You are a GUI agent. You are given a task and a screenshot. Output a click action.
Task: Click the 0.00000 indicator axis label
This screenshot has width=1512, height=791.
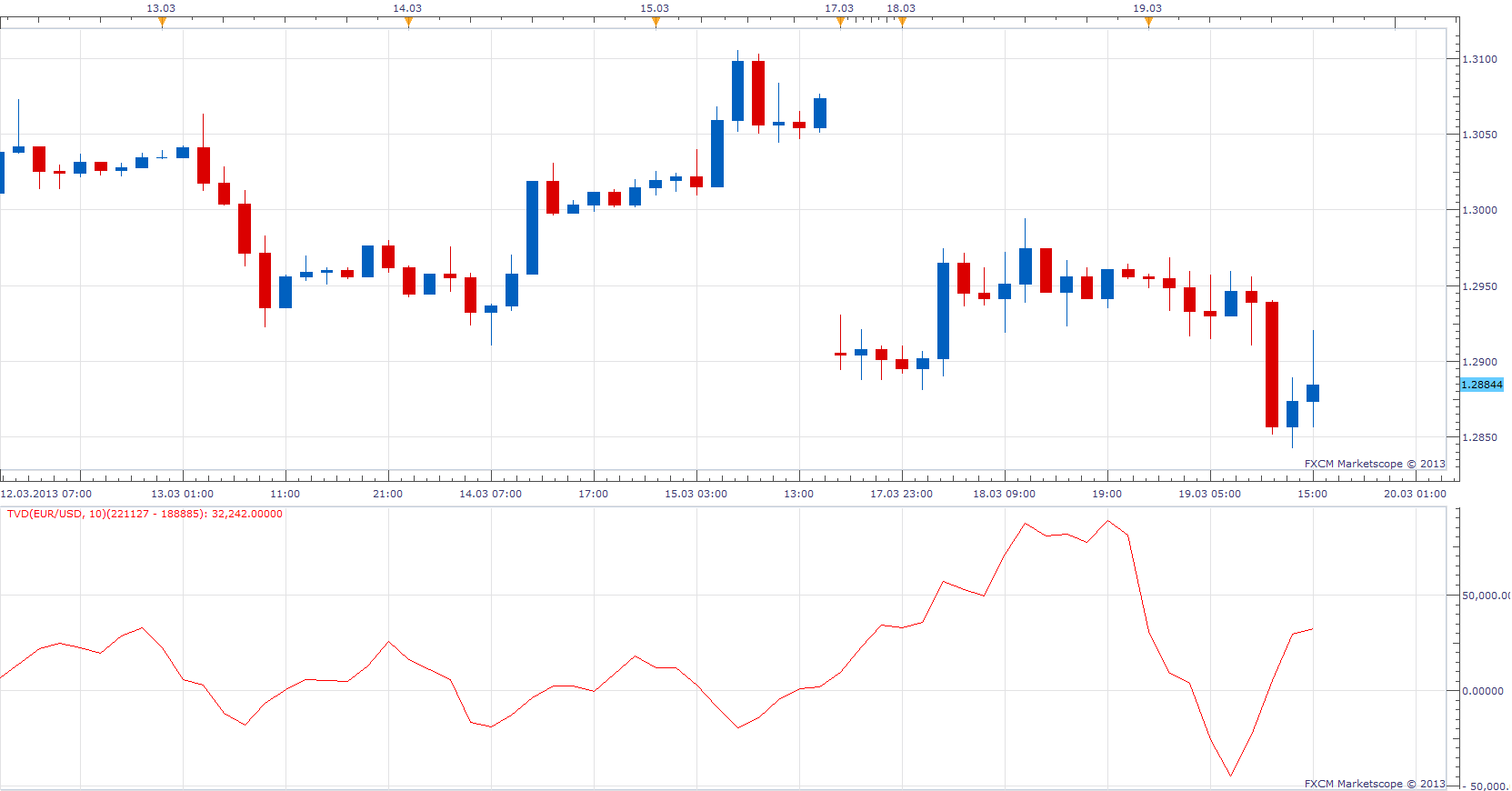[1482, 691]
